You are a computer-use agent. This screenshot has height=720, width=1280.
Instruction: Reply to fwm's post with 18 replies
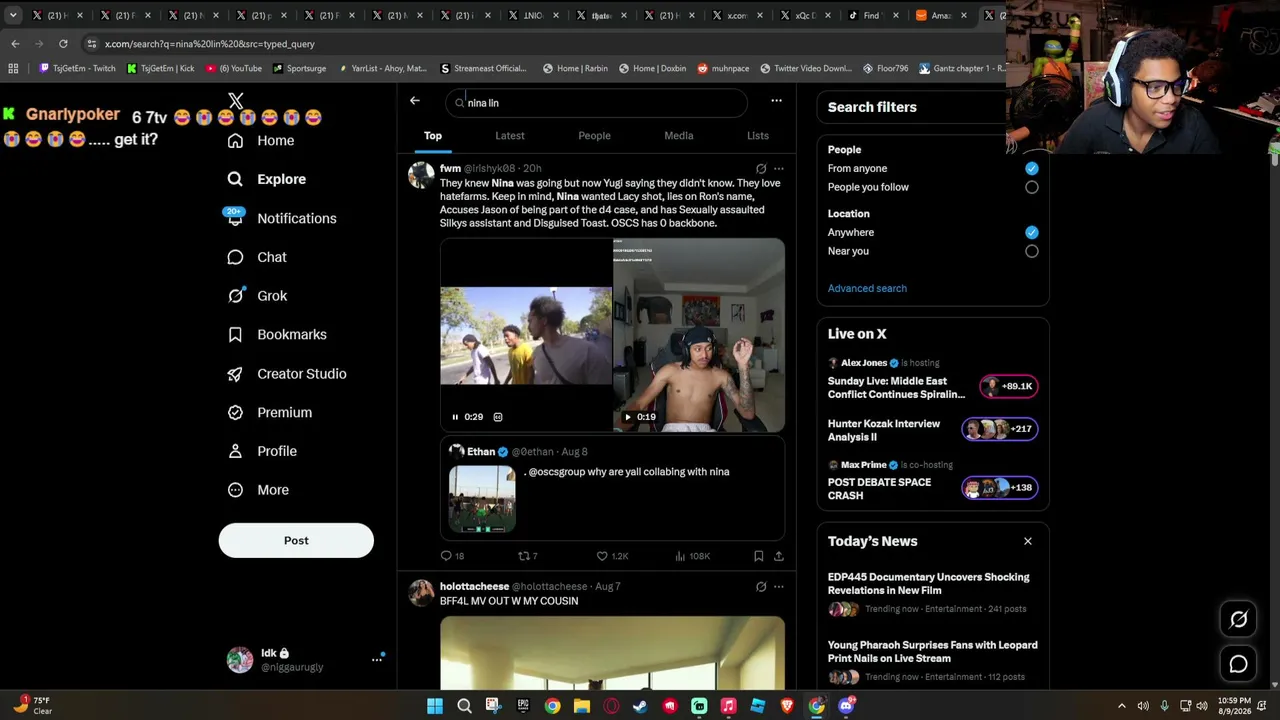[453, 556]
